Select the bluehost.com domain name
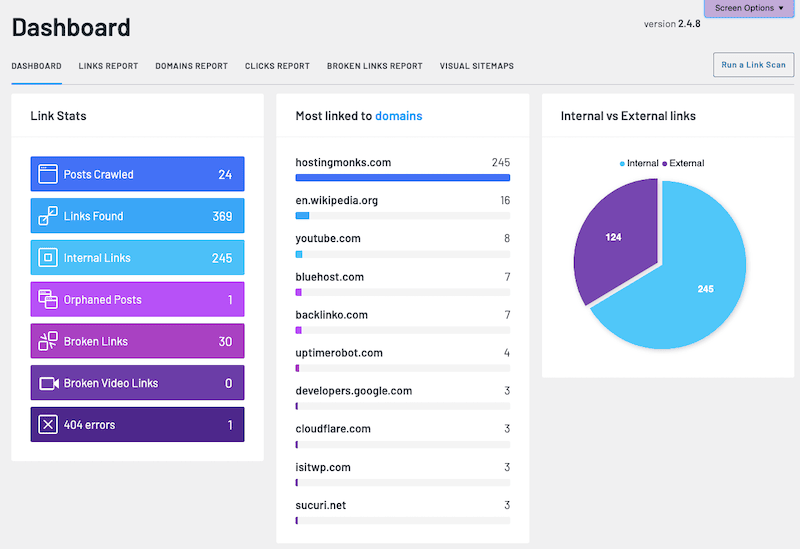Screen dimensions: 800x549 330,277
